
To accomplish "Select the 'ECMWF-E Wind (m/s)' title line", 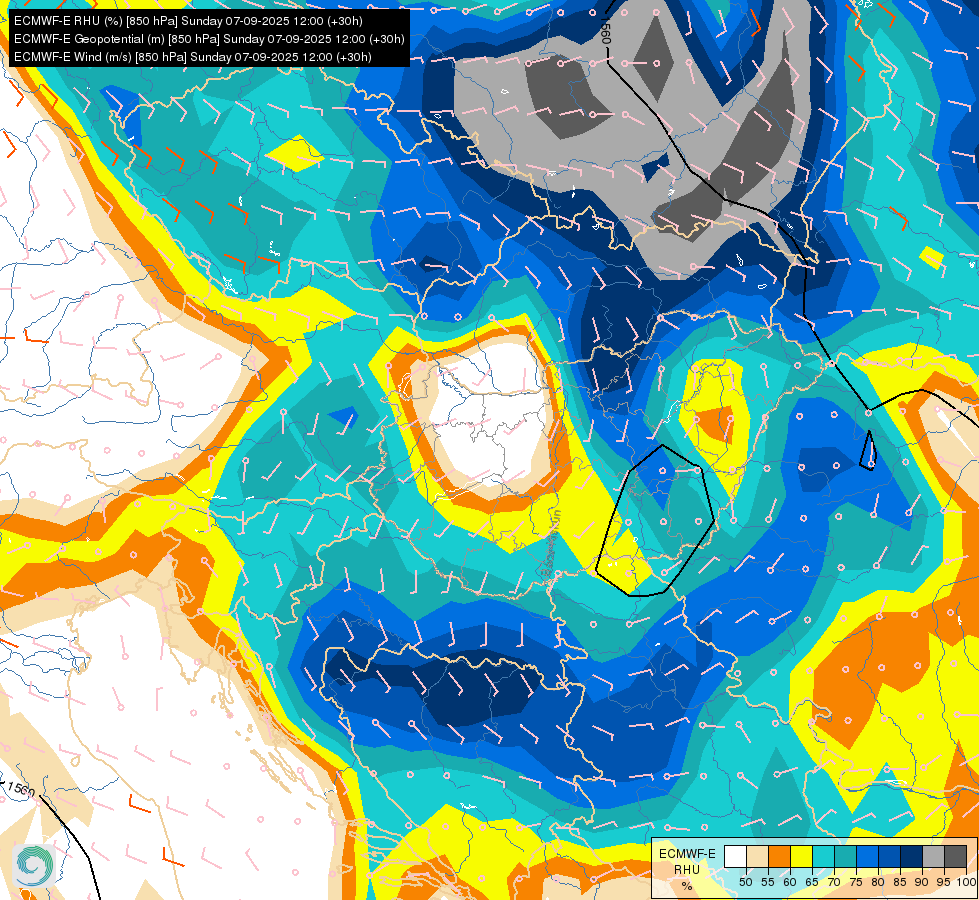I will pos(193,57).
